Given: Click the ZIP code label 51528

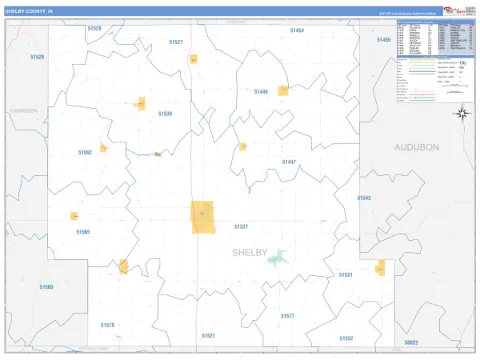Looking at the screenshot, I should (94, 28).
